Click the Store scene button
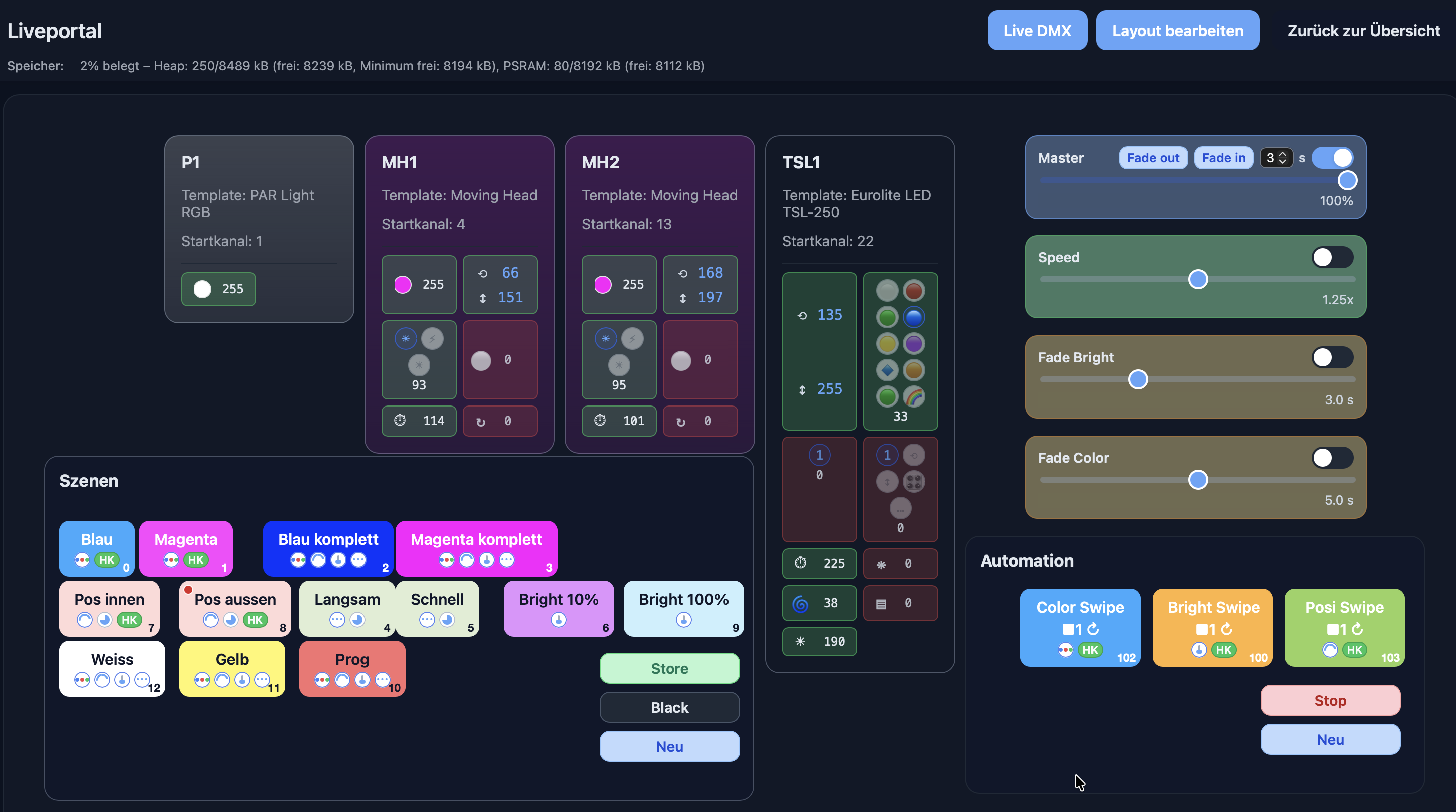 pyautogui.click(x=669, y=668)
